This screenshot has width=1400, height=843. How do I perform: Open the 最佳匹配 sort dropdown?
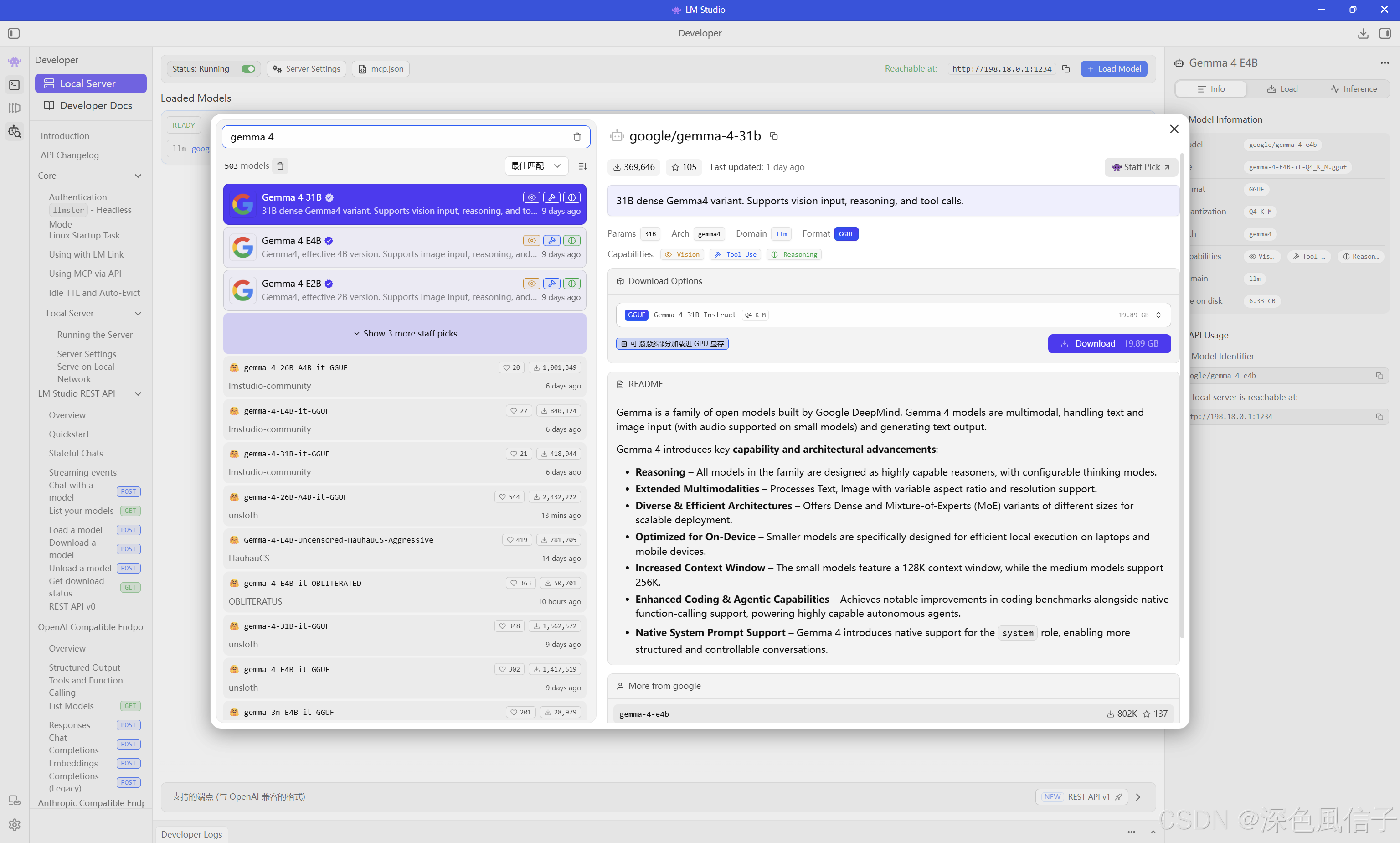click(x=536, y=166)
